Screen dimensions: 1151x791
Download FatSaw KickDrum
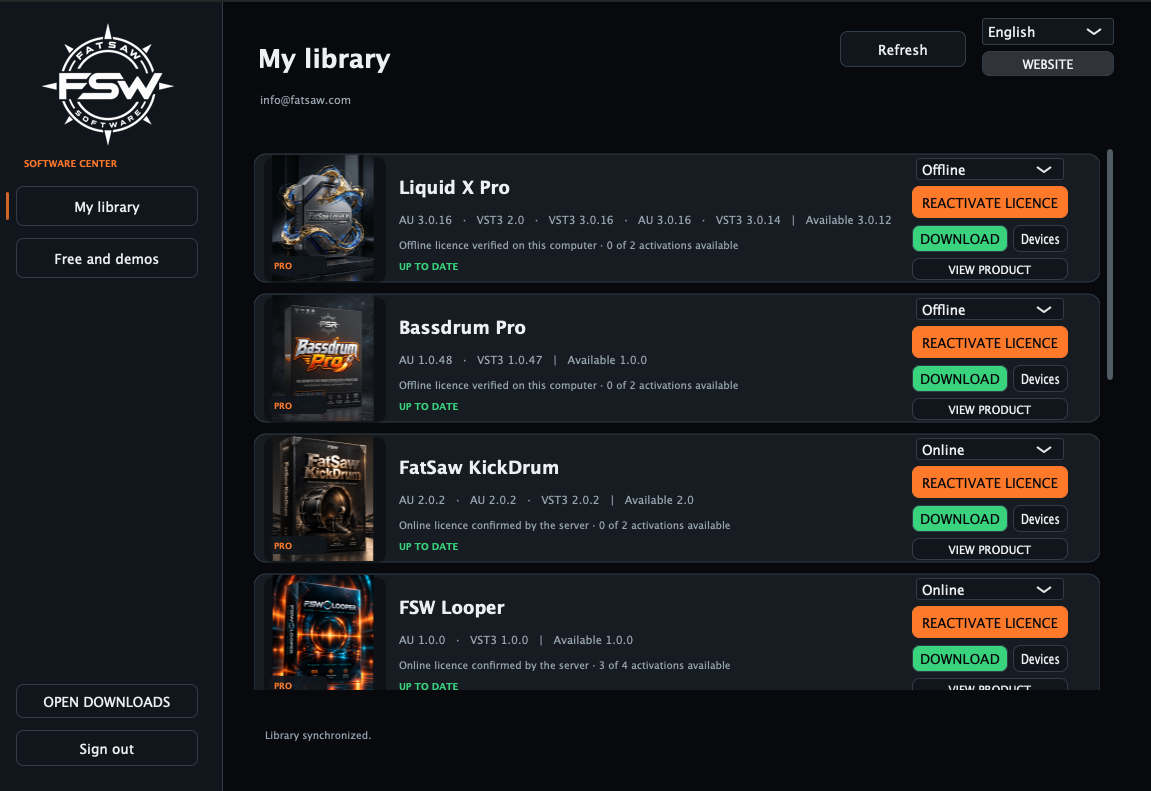pos(959,519)
